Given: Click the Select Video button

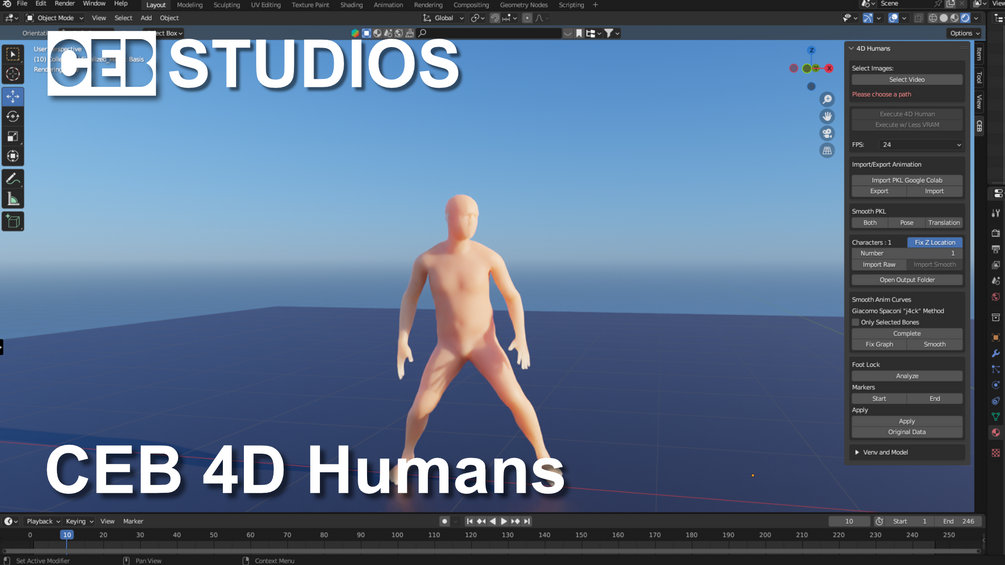Looking at the screenshot, I should 907,79.
